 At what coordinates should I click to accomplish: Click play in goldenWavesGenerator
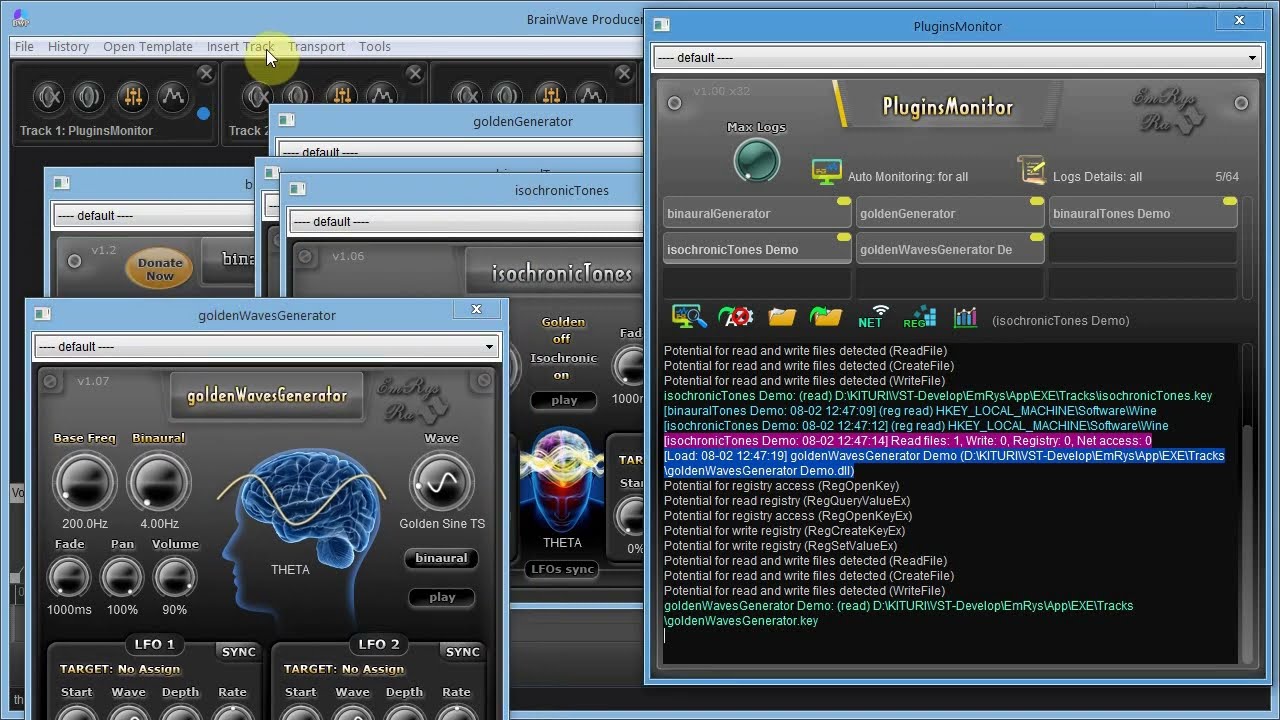[442, 598]
